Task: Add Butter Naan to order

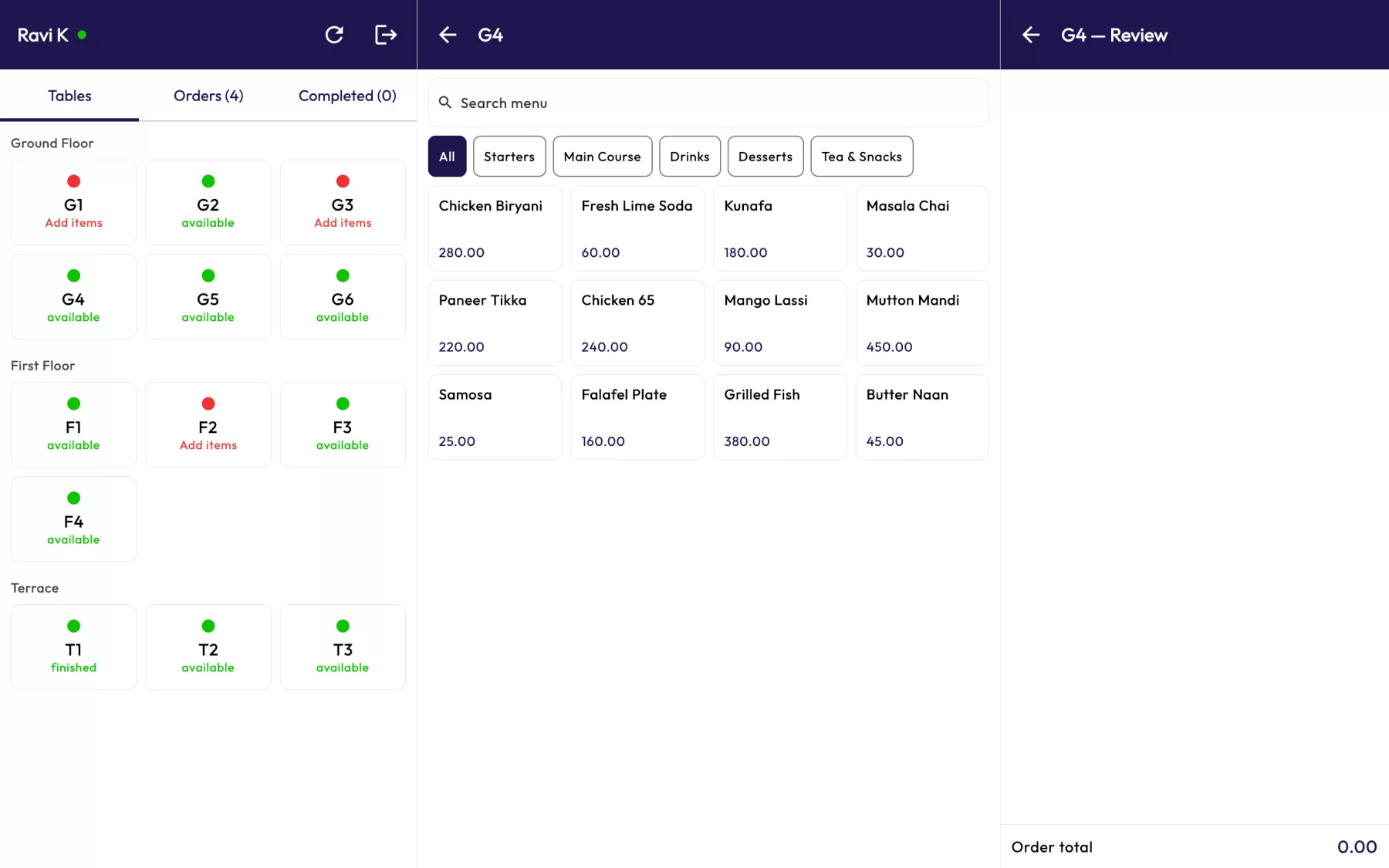Action: [x=922, y=417]
